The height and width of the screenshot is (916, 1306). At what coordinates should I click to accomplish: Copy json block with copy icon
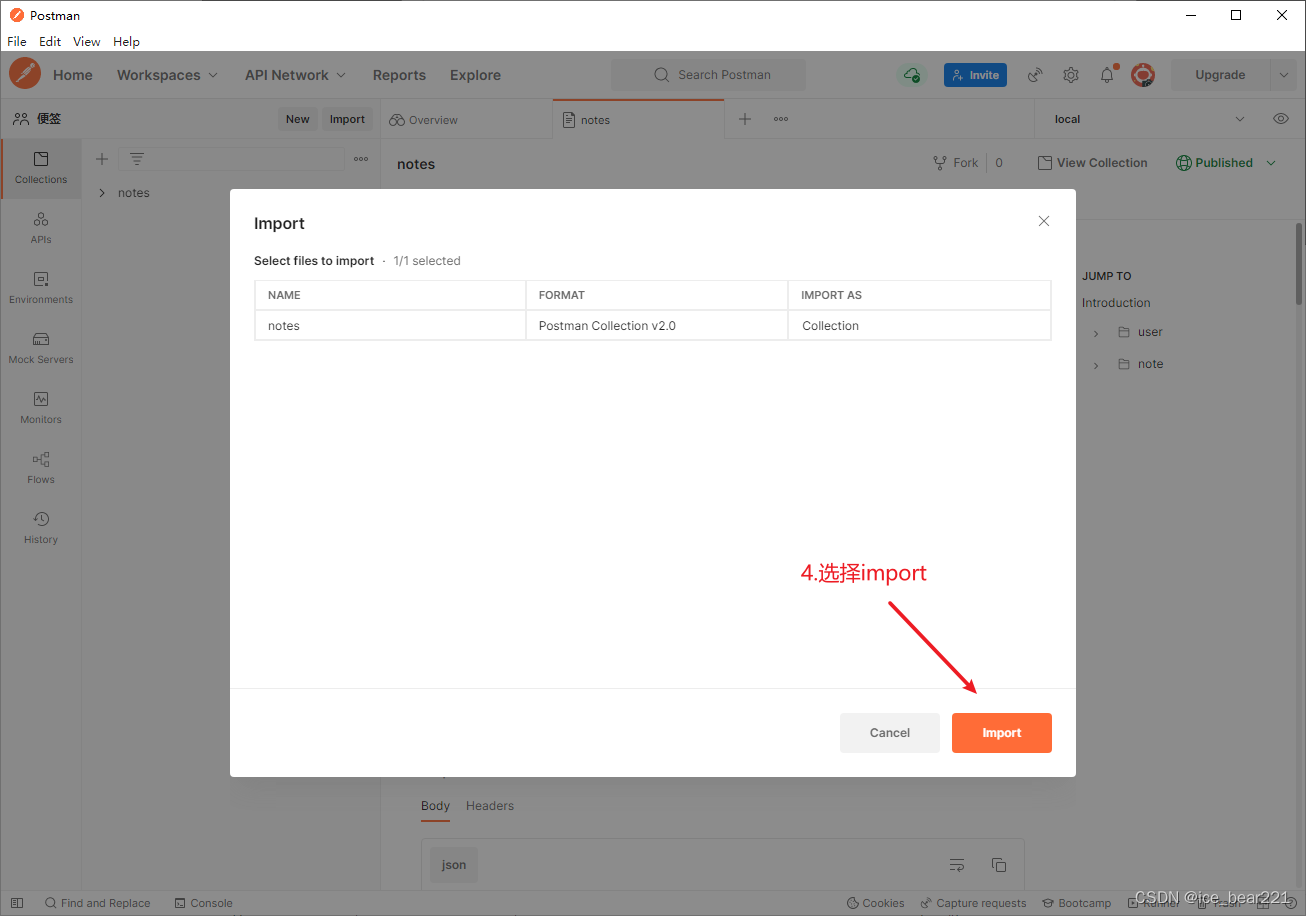tap(998, 865)
